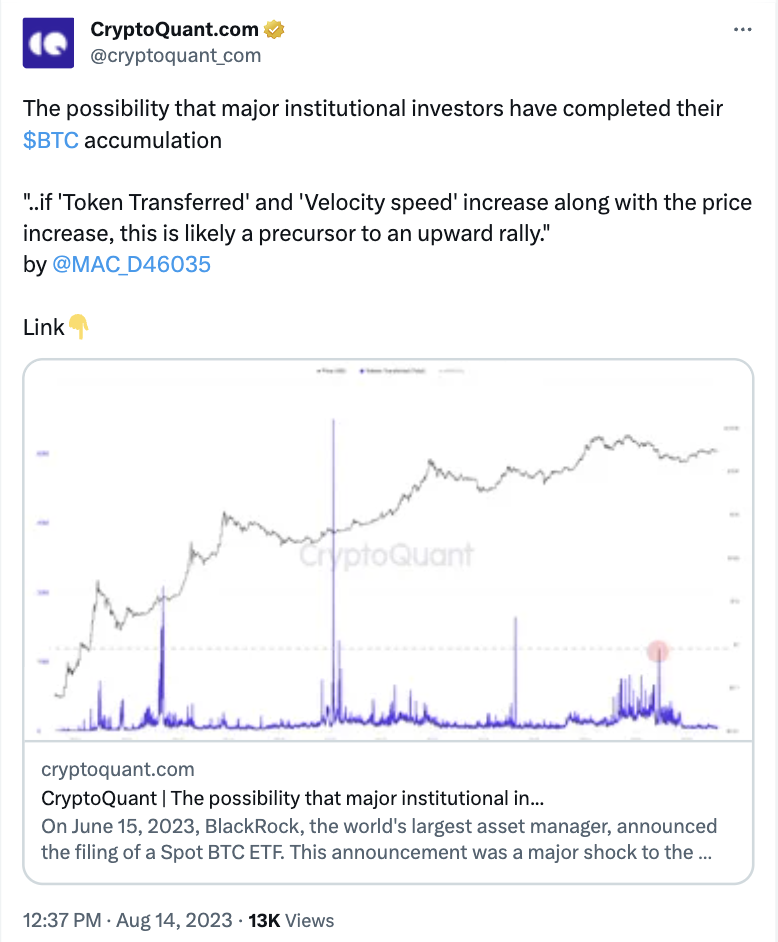Click the highlighted red marker on the chart spike
This screenshot has width=778, height=942.
(x=658, y=651)
